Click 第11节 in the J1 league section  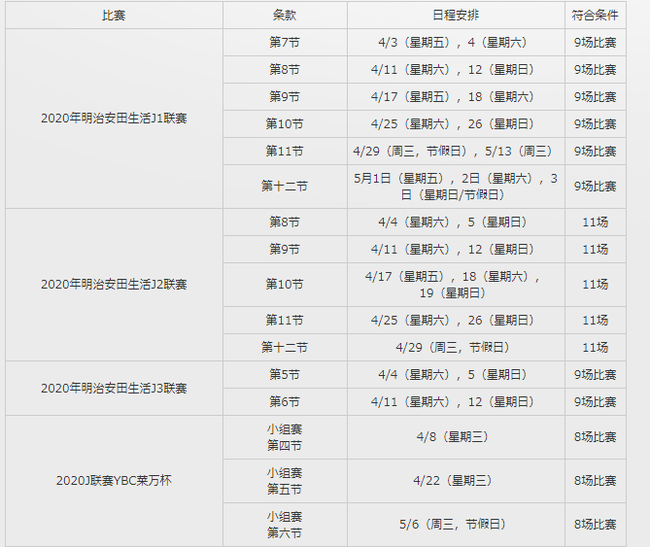coord(285,151)
